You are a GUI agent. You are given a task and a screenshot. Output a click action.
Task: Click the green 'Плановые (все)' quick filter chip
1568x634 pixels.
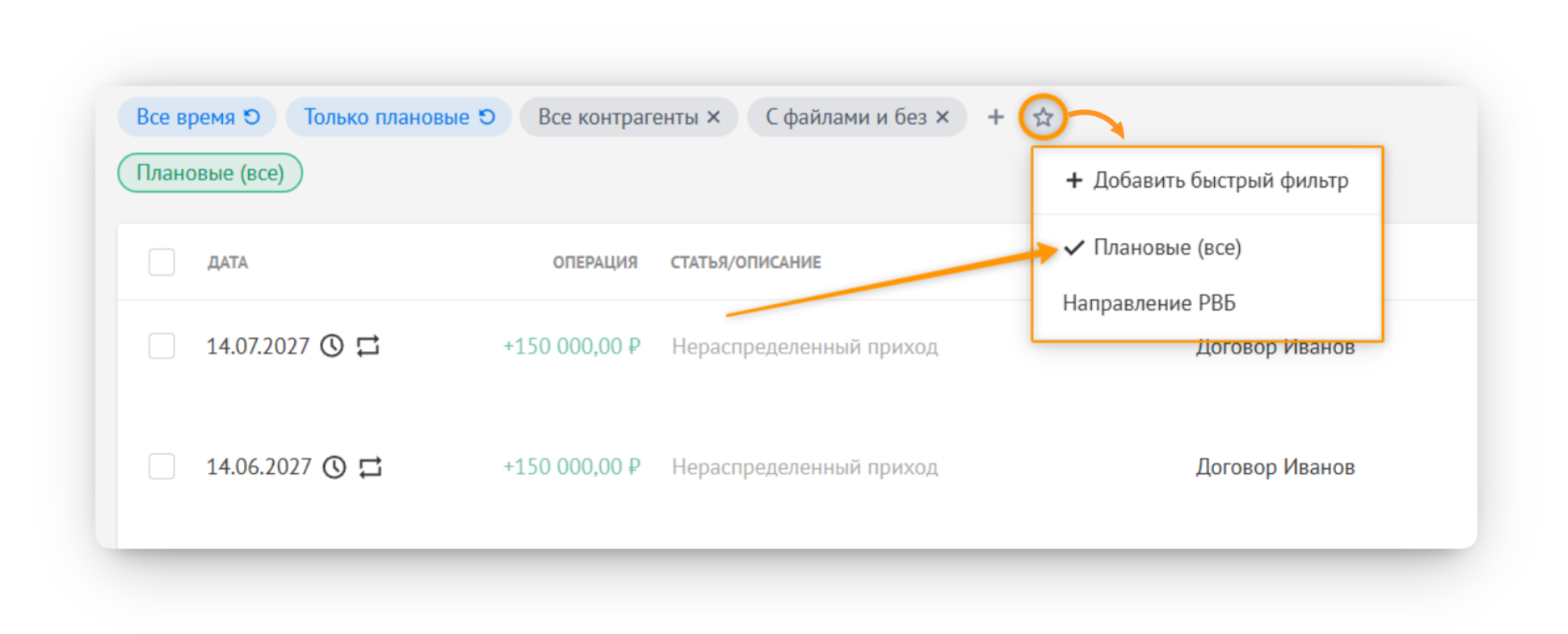210,173
